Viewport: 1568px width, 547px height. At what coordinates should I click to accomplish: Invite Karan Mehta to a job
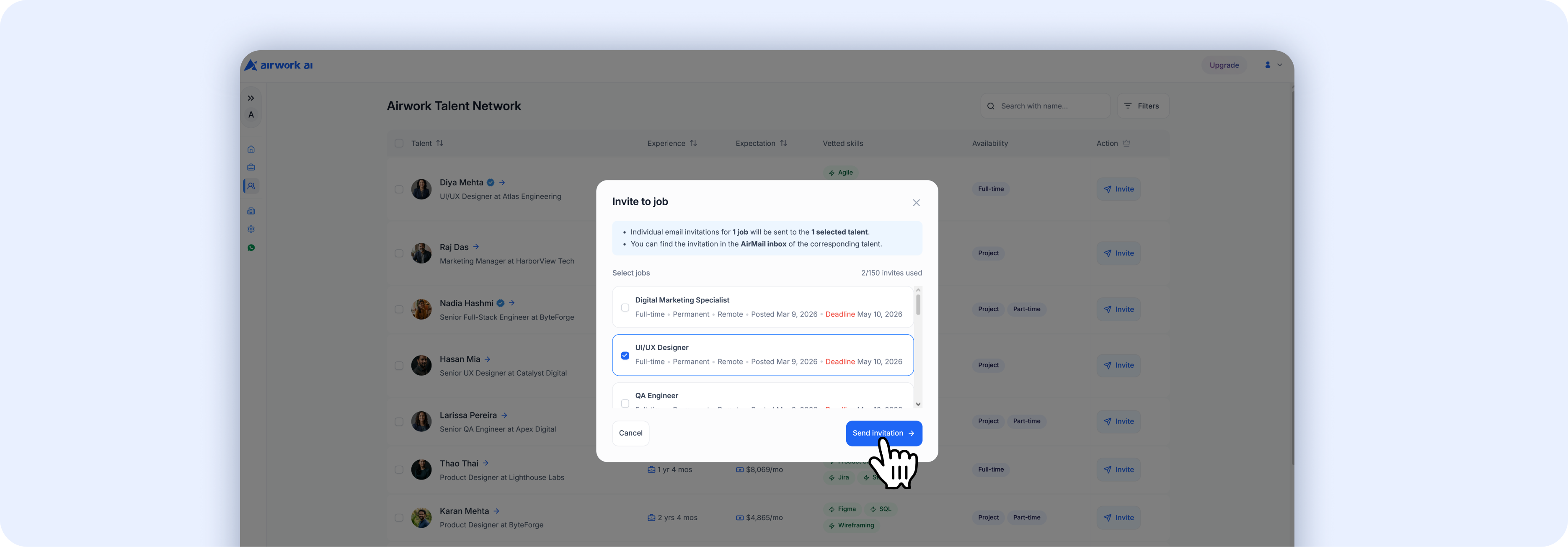click(x=1119, y=518)
